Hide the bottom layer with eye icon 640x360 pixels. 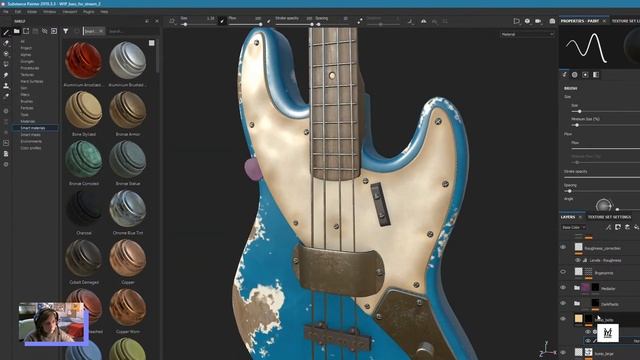[x=563, y=353]
